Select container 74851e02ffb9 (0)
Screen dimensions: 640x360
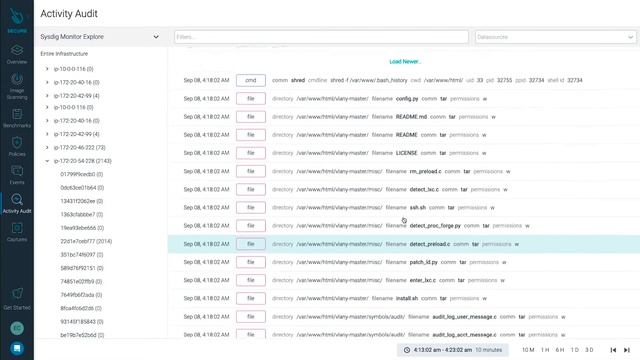pyautogui.click(x=81, y=282)
